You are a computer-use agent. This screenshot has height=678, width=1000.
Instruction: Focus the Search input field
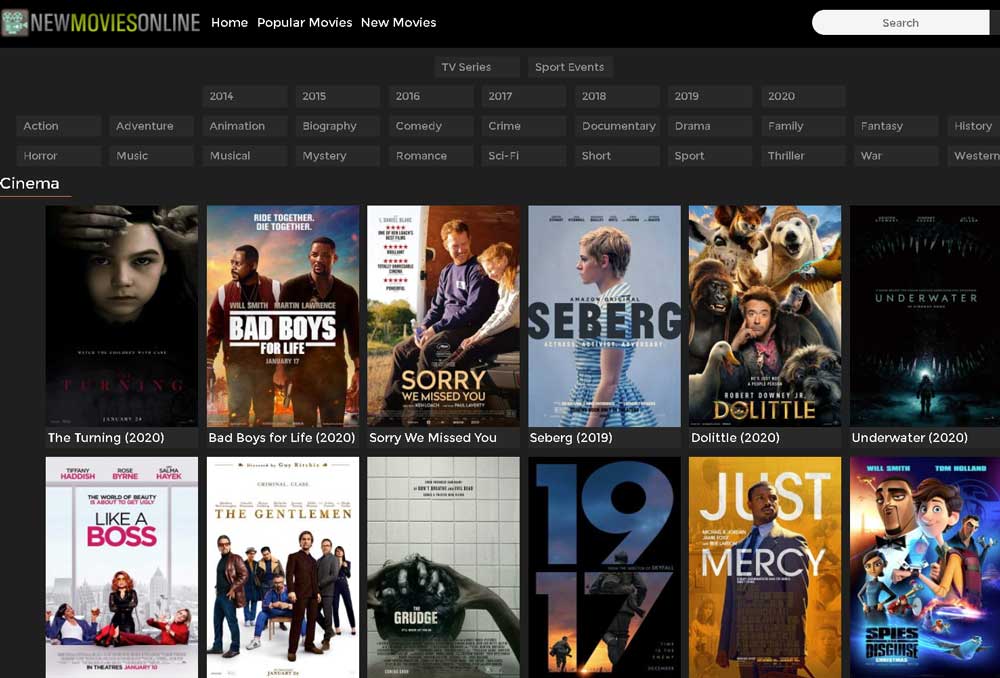tap(901, 22)
